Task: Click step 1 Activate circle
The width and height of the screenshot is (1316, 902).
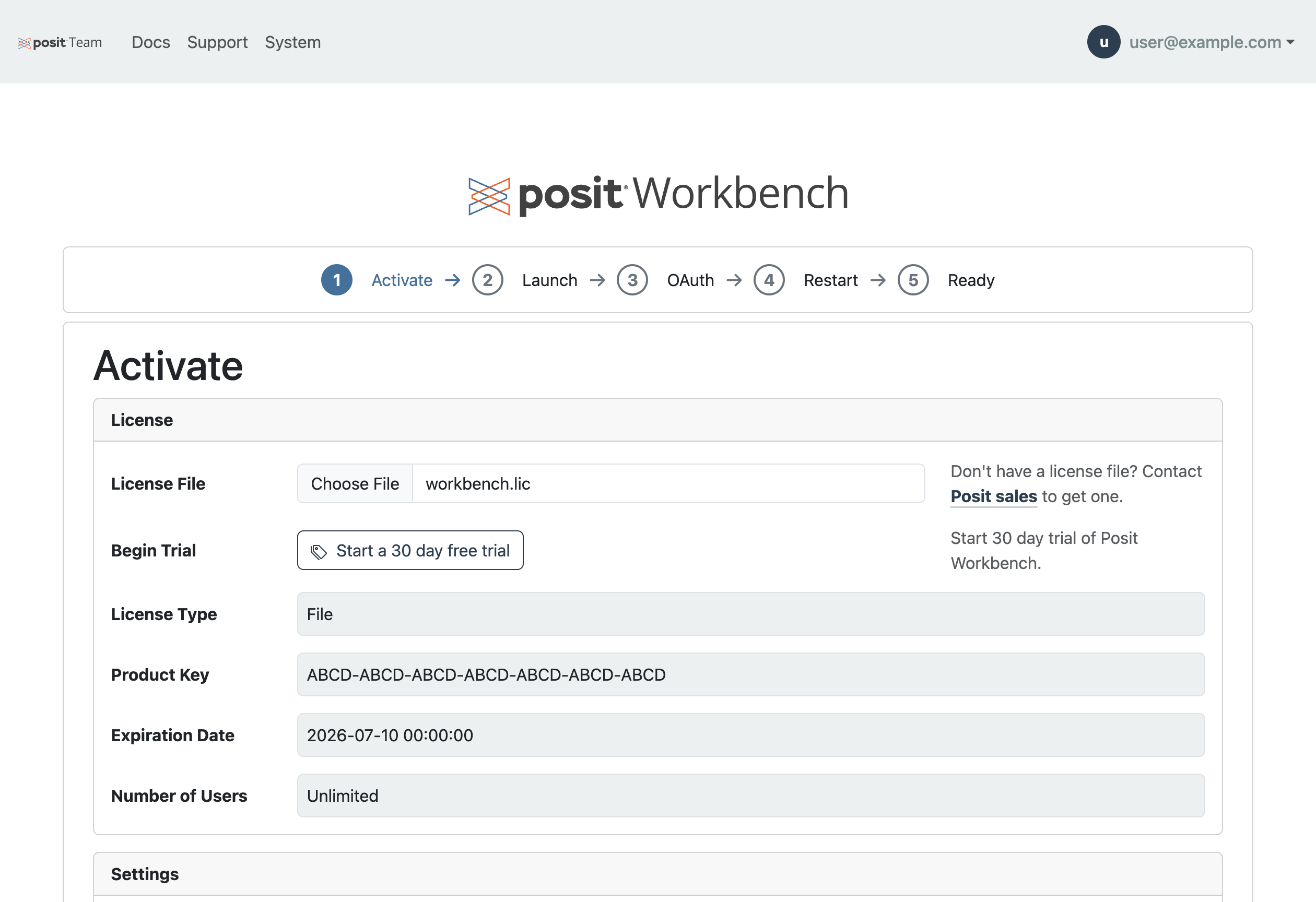Action: (x=336, y=280)
